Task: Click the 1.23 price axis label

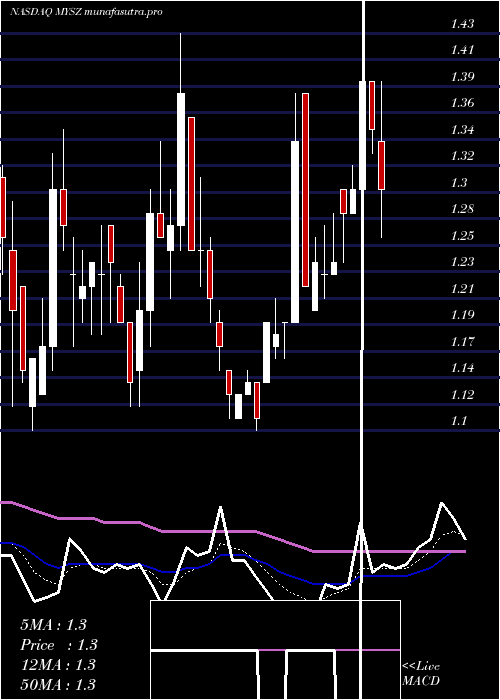Action: pos(462,262)
